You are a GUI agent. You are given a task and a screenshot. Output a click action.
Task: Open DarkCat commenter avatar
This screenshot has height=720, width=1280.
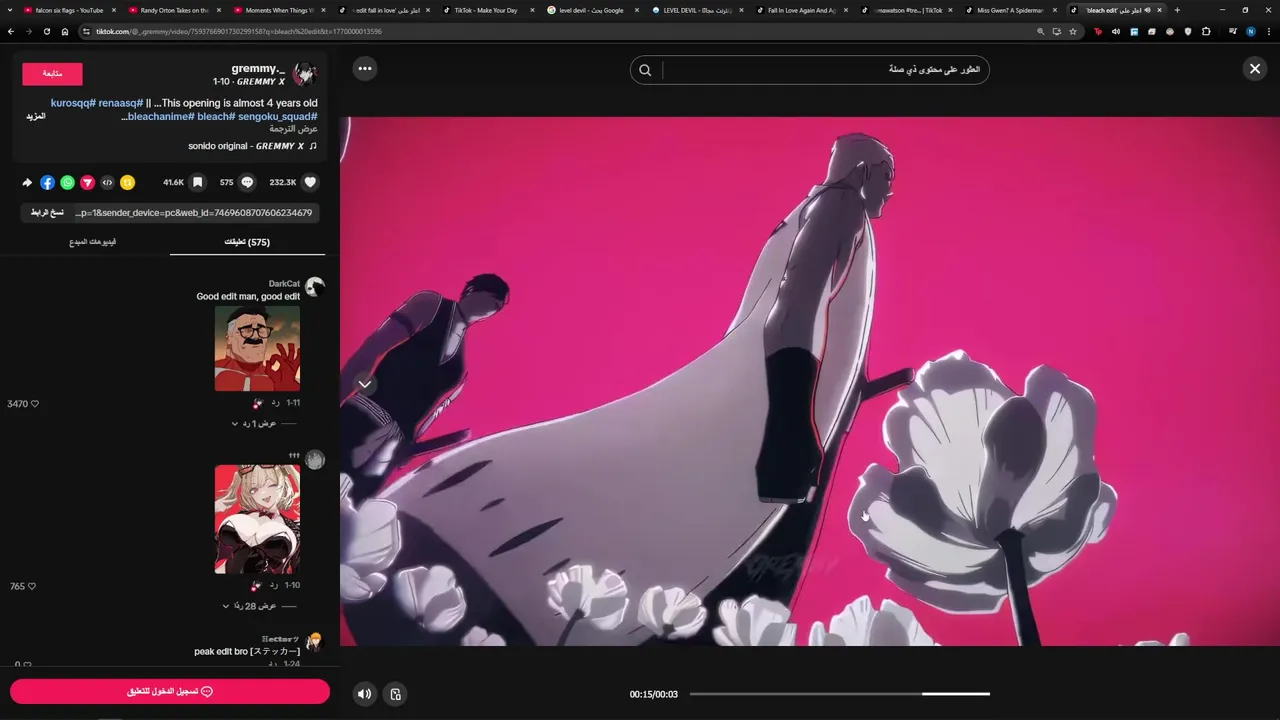coord(315,288)
